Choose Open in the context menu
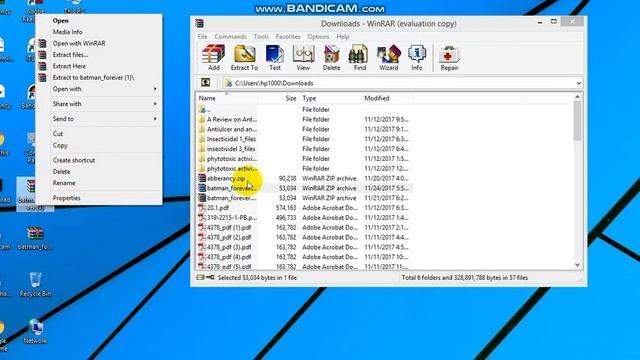640x360 pixels. coord(99,20)
